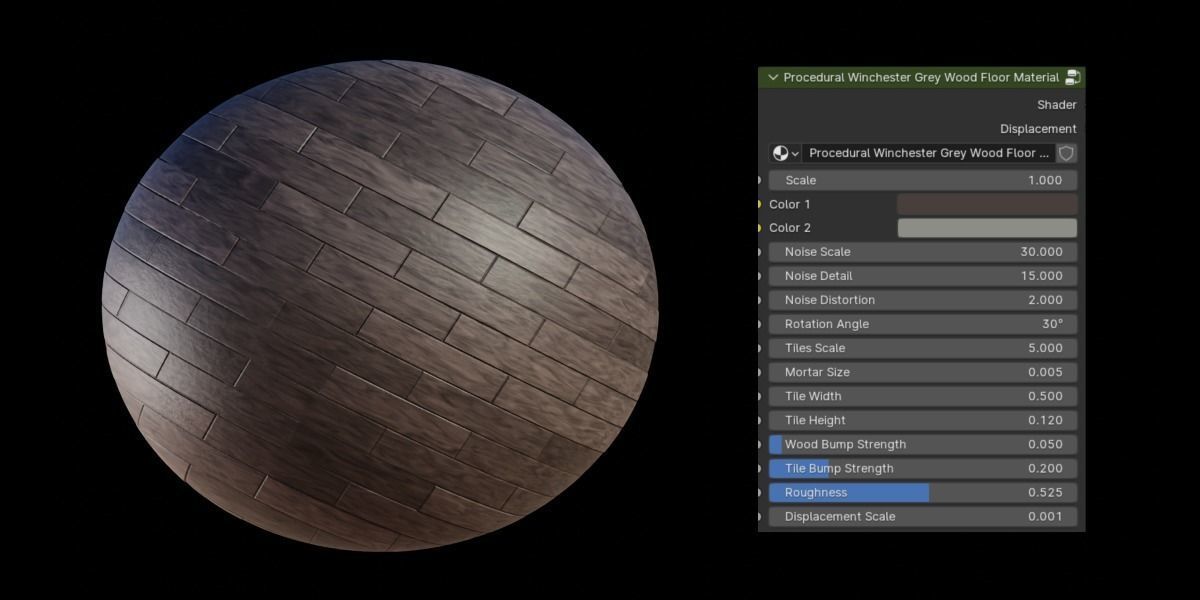Click the Displacement Scale field
The image size is (1200, 600).
pos(923,516)
